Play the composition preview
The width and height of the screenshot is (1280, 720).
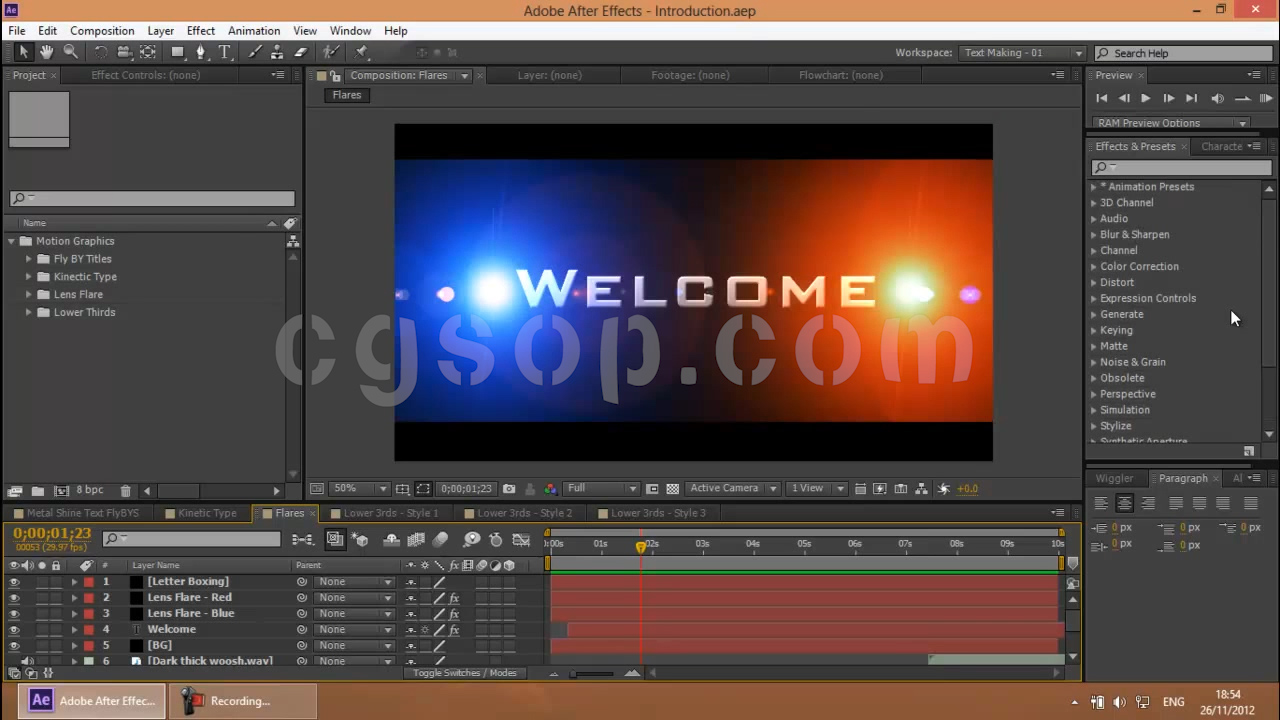click(1146, 98)
